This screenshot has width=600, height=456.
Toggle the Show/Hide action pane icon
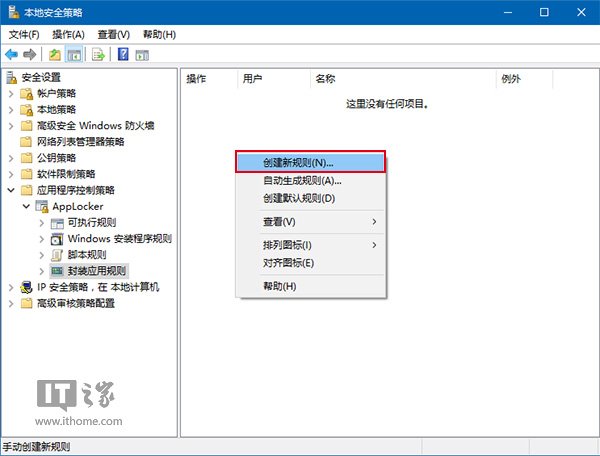(142, 55)
